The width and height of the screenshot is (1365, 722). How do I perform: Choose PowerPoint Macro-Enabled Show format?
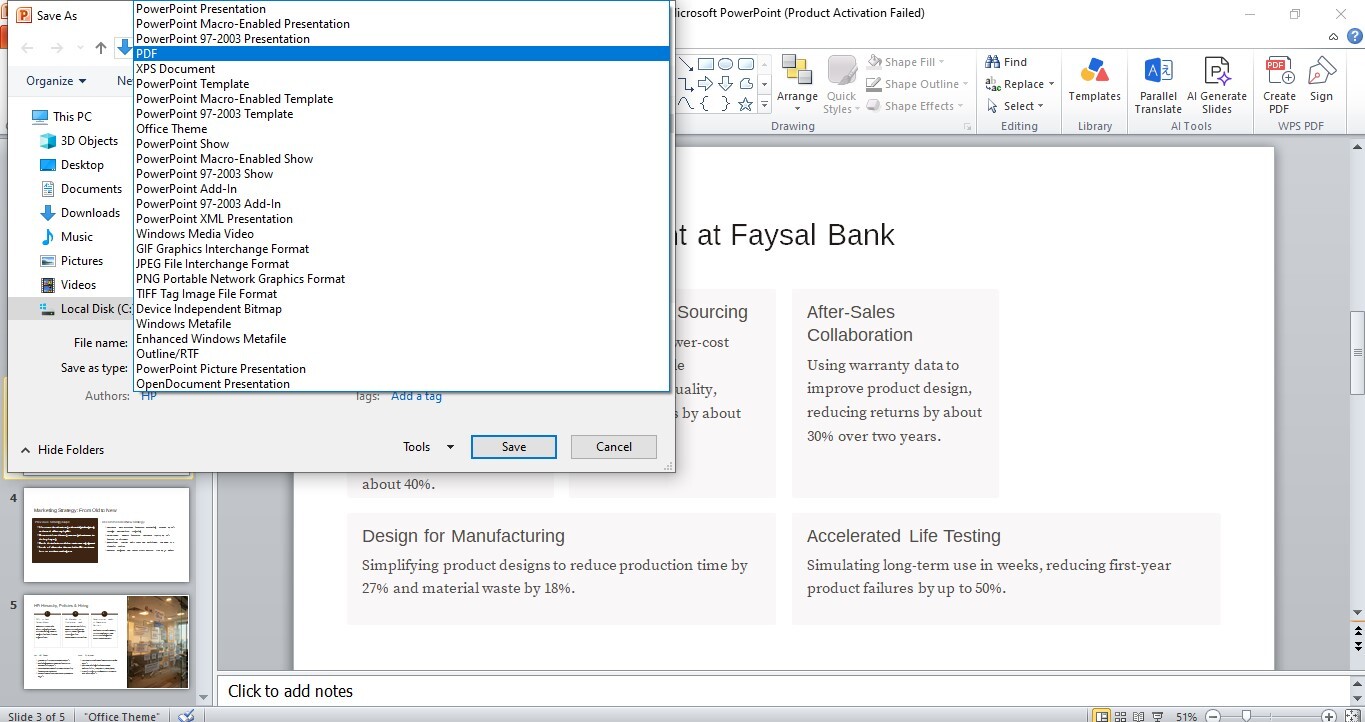point(402,159)
